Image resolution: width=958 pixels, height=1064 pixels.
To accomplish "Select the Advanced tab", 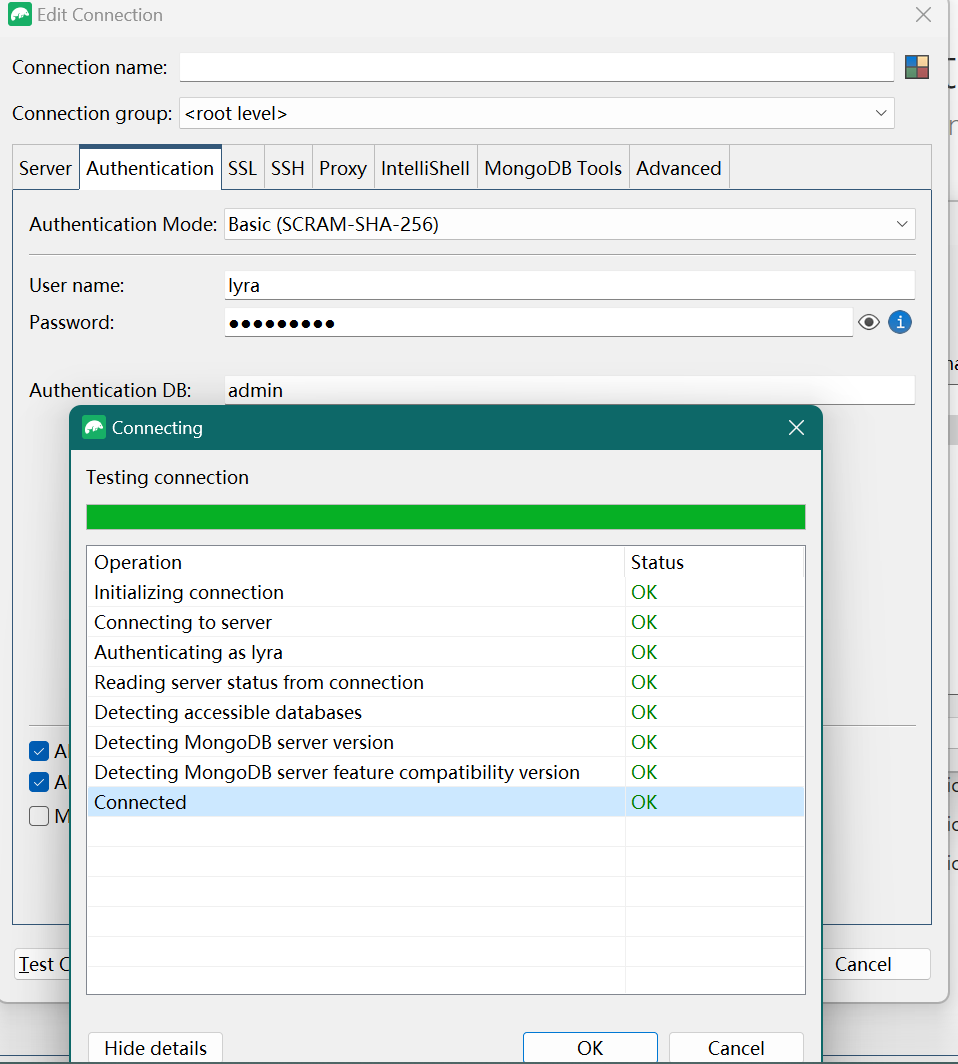I will coord(678,168).
